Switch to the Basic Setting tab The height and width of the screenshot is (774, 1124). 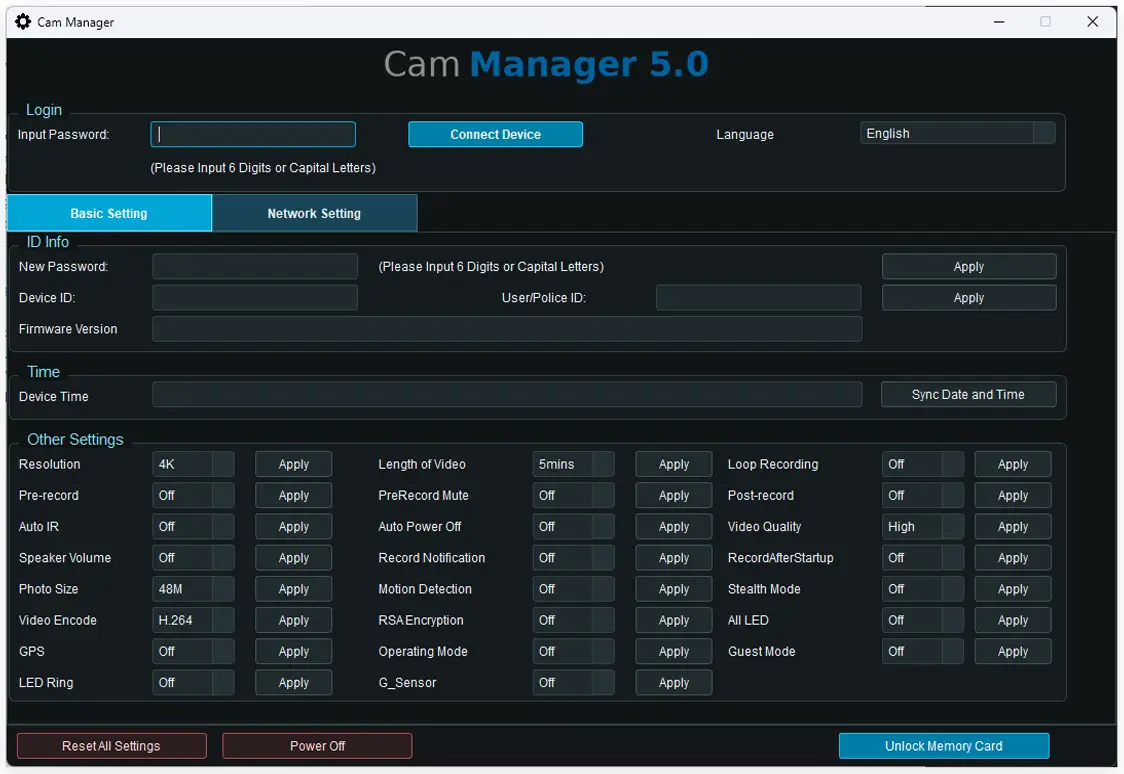[109, 213]
